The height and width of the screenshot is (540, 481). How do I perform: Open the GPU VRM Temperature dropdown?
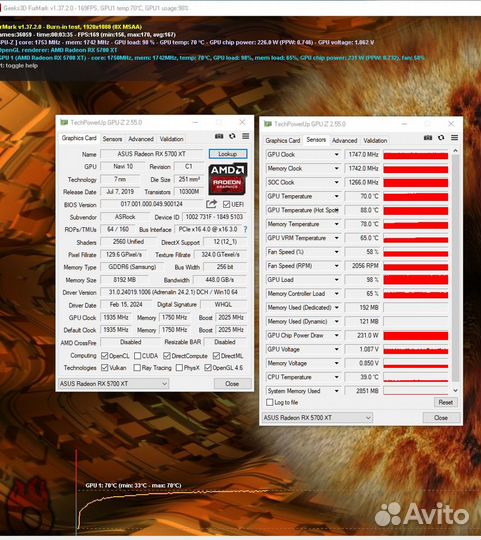336,238
